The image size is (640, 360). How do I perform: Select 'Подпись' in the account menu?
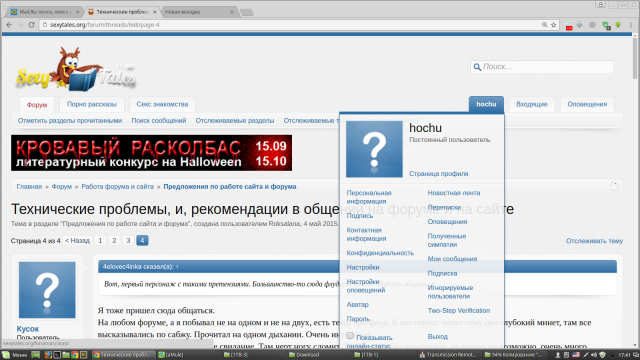click(x=360, y=216)
